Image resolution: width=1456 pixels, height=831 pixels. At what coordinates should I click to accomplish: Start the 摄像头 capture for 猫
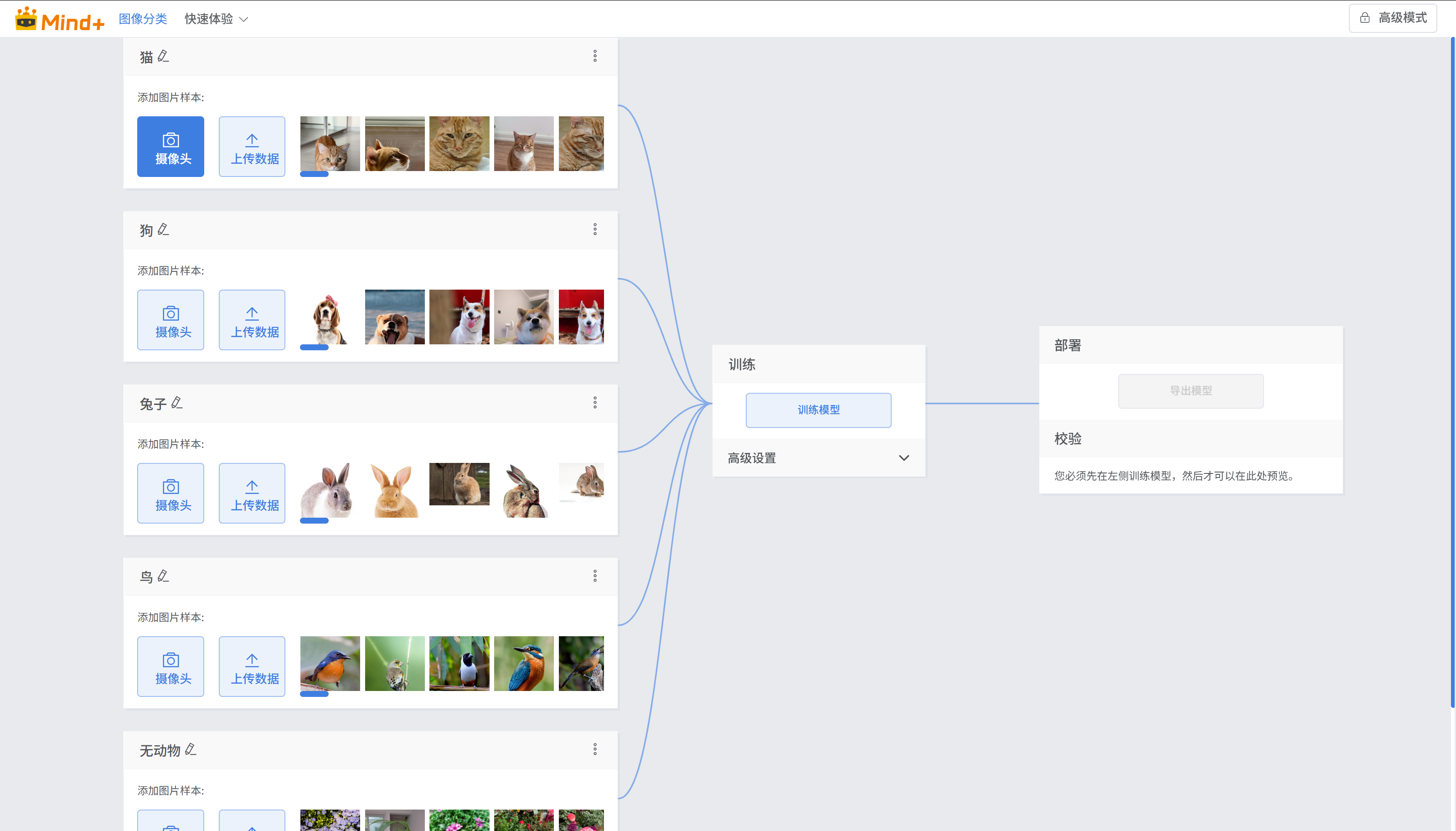click(x=170, y=147)
